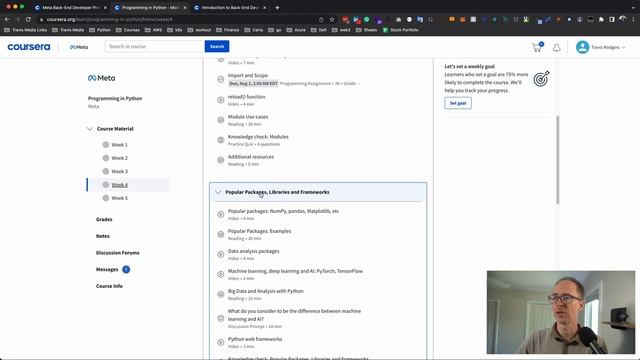This screenshot has height=360, width=640.
Task: Click the reading icon beside Big Data and Analysis
Action: point(220,294)
